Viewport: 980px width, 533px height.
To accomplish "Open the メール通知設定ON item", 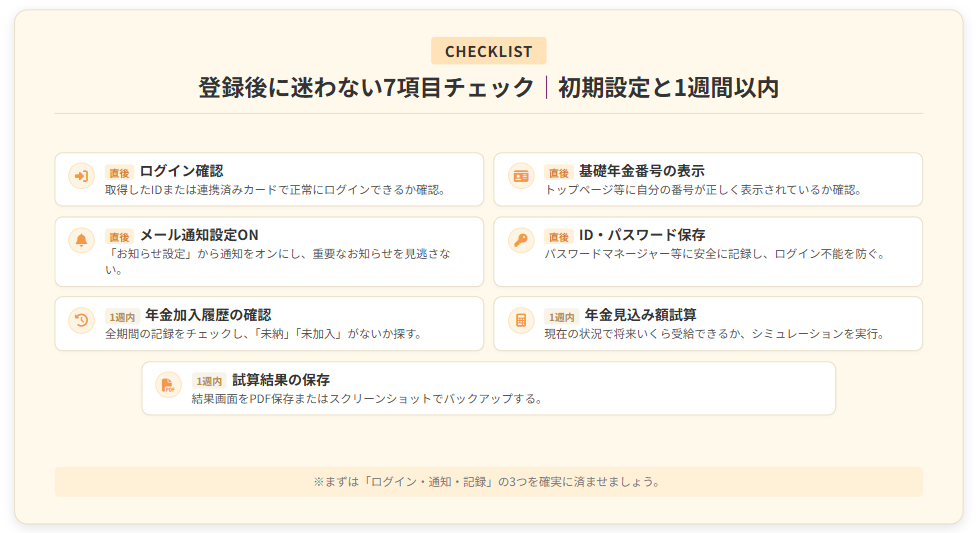I will [199, 235].
